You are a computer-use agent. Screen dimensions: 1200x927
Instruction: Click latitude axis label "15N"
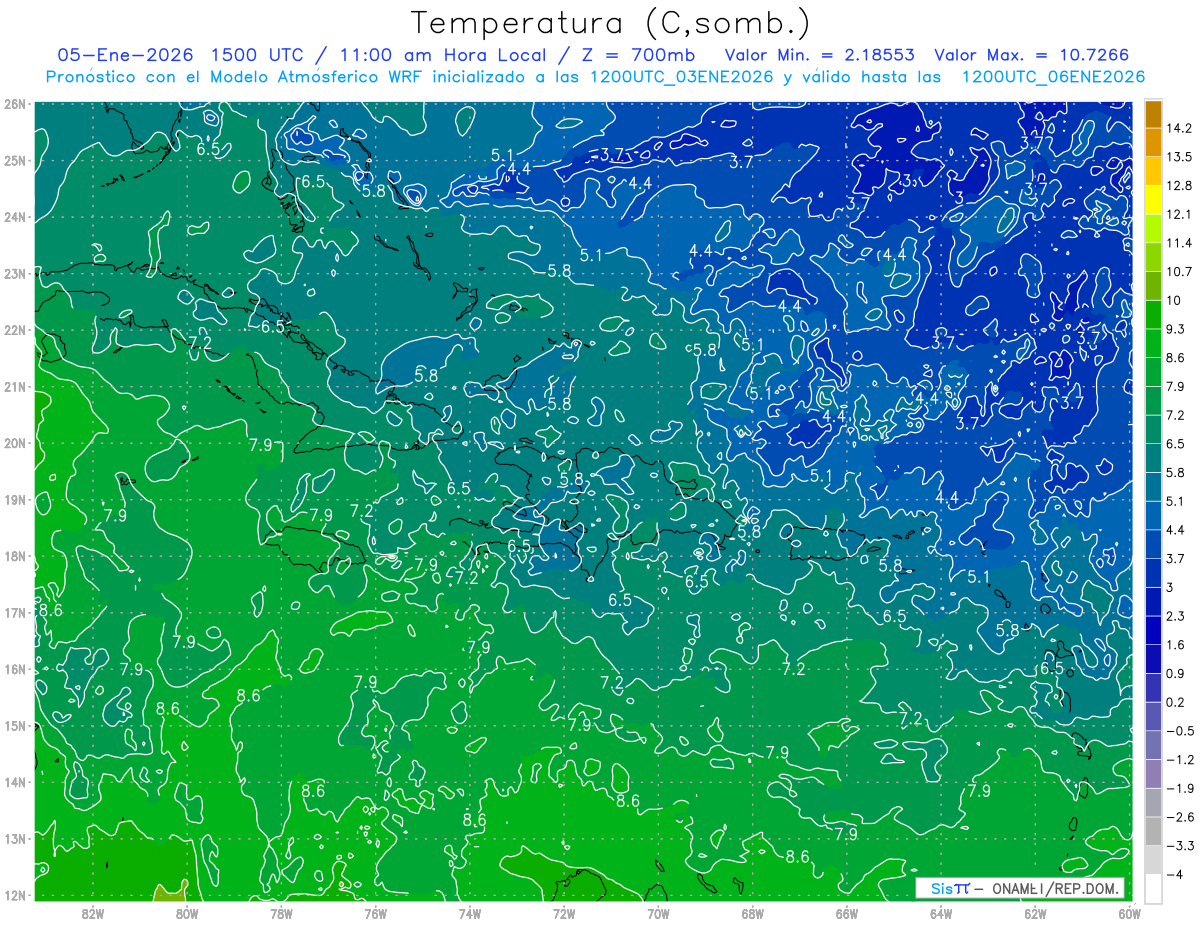click(x=15, y=725)
